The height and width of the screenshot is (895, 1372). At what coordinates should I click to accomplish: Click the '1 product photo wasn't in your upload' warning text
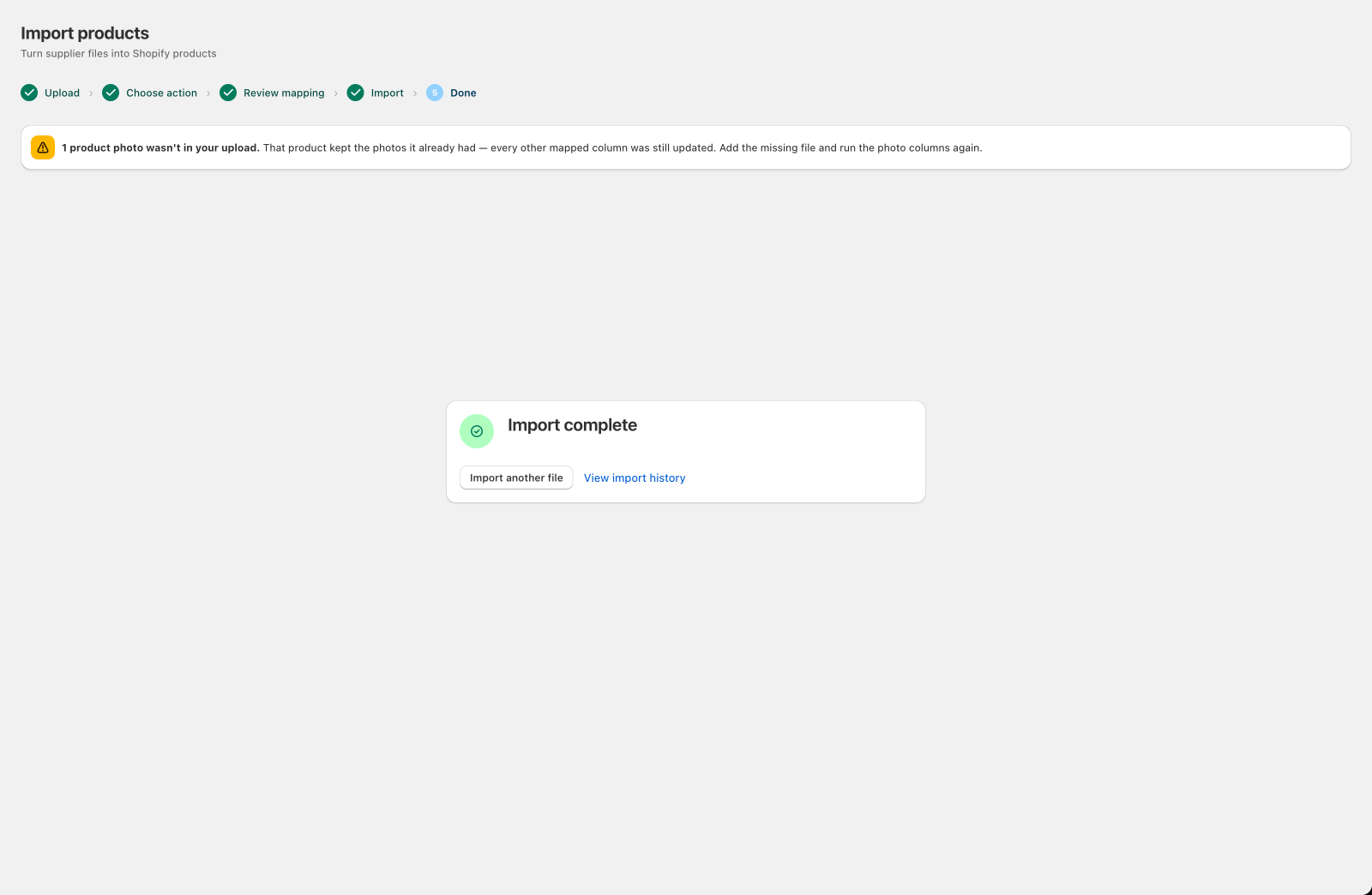coord(160,147)
